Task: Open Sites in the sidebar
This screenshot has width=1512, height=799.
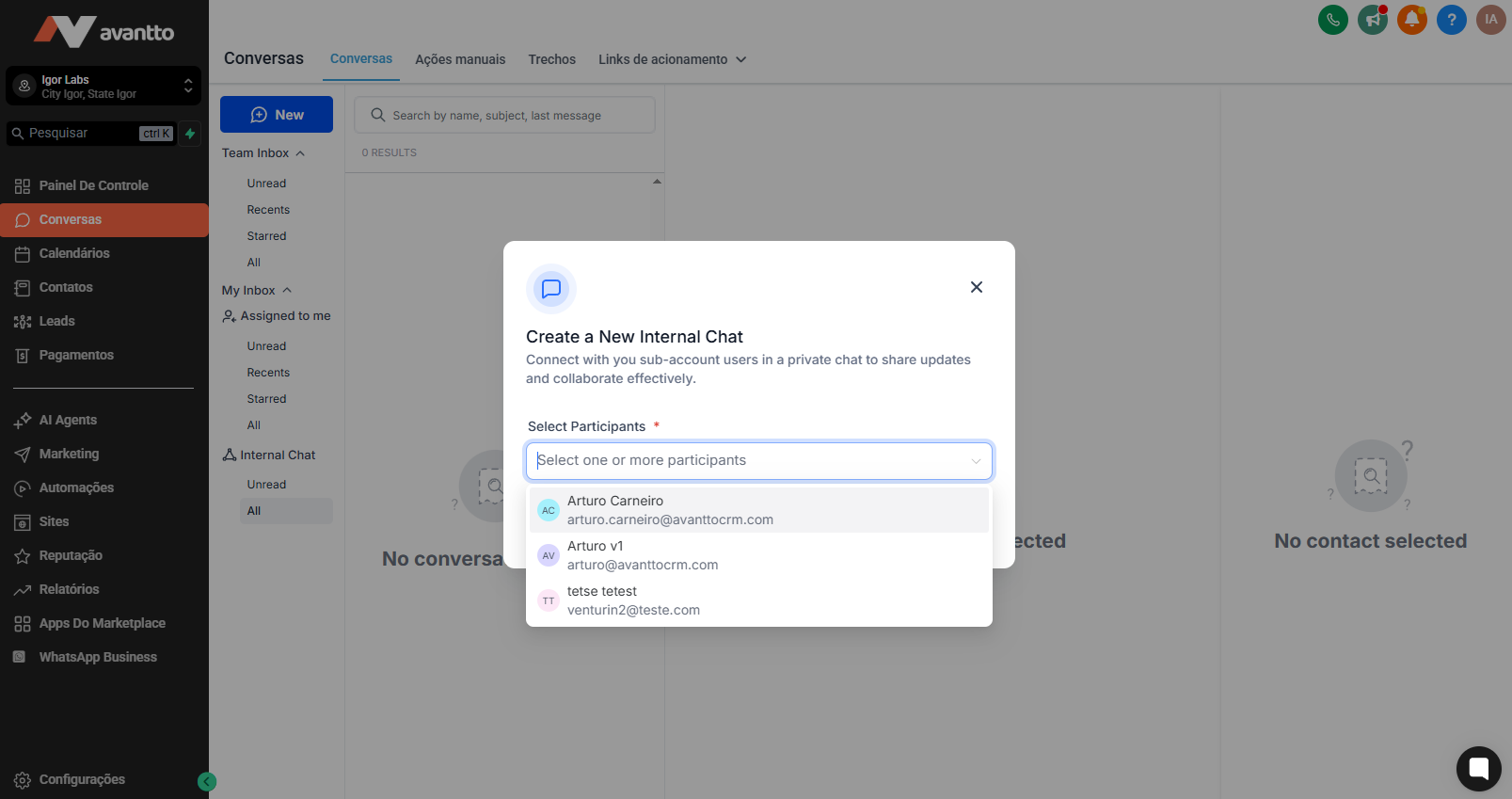Action: [x=104, y=521]
